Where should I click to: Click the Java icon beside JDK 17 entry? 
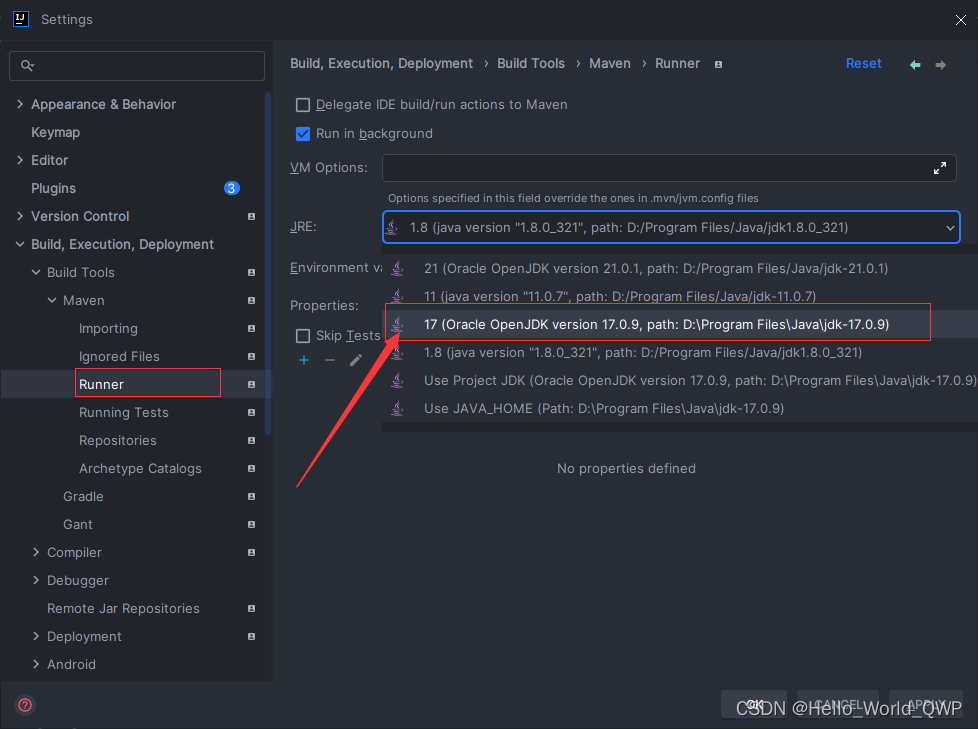(x=395, y=324)
